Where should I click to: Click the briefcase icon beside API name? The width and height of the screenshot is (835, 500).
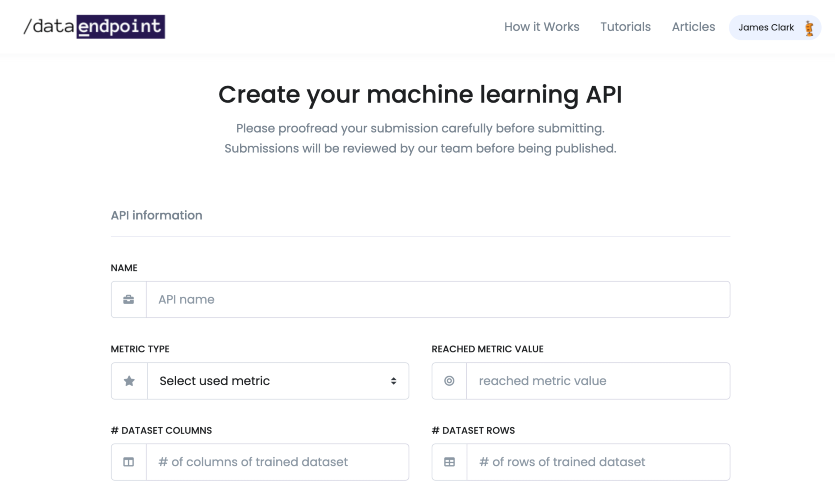[128, 300]
